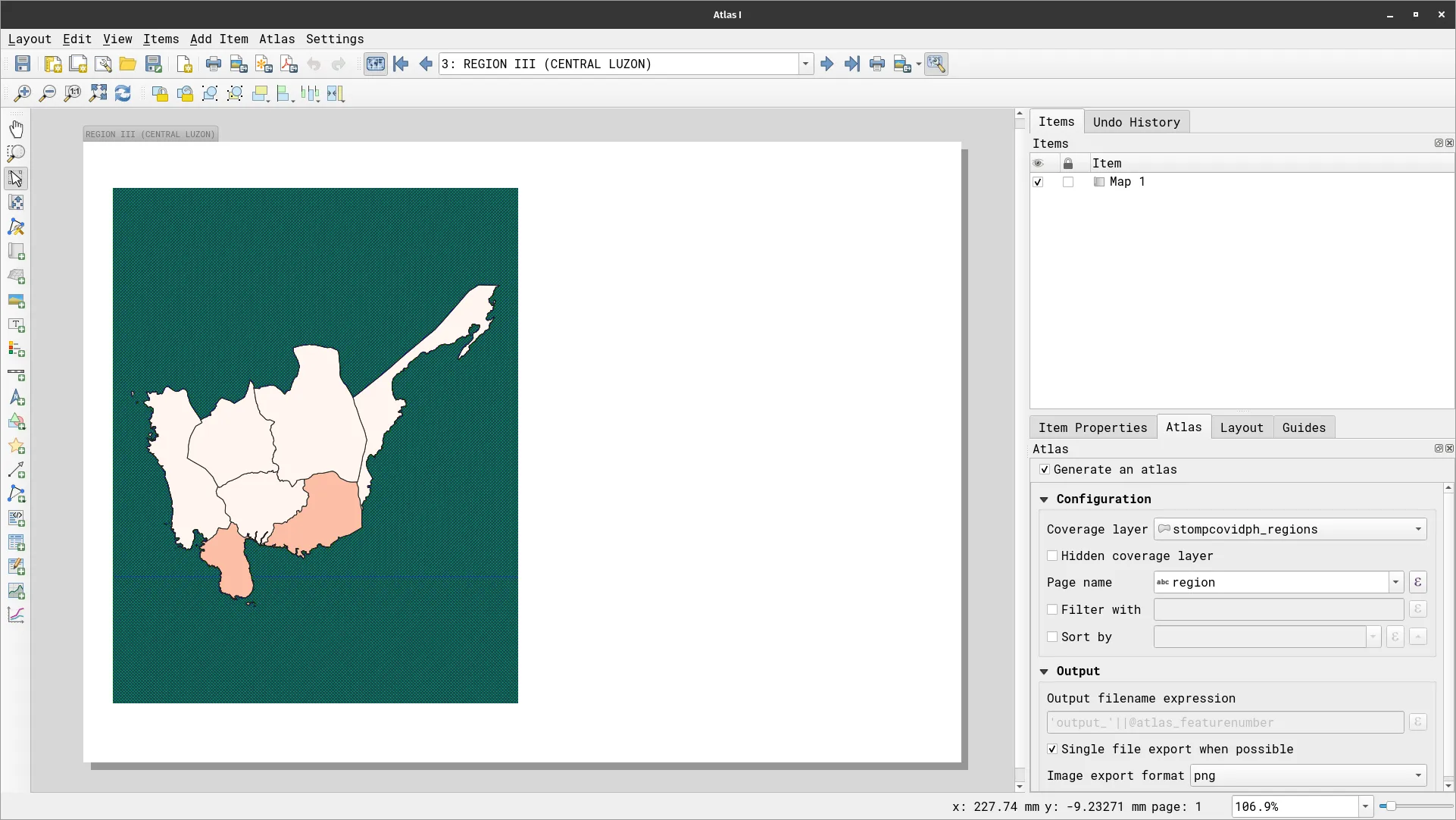This screenshot has height=820, width=1456.
Task: Select the Add Legend tool
Action: click(x=16, y=349)
